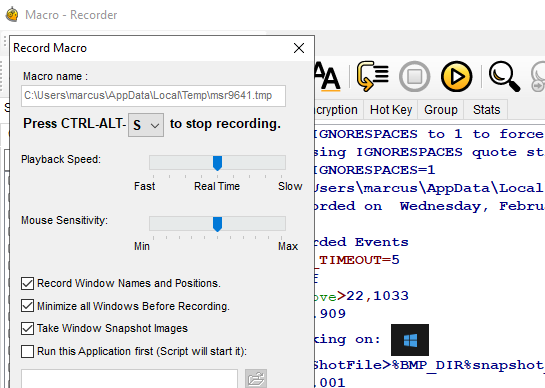This screenshot has width=545, height=388.
Task: Click the yellow Play macro button
Action: click(x=456, y=76)
